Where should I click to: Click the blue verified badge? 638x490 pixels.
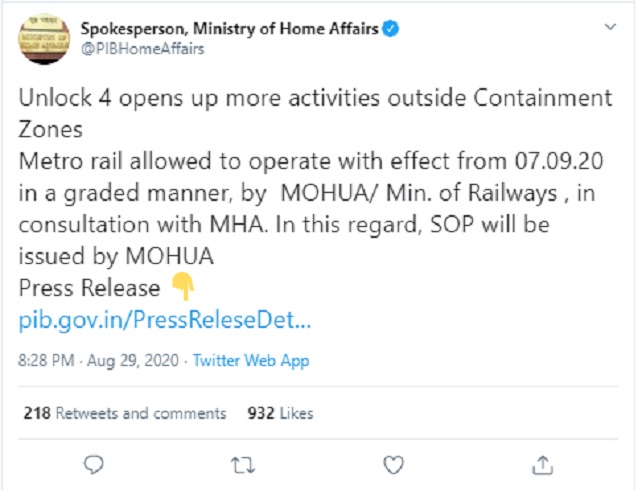point(392,31)
